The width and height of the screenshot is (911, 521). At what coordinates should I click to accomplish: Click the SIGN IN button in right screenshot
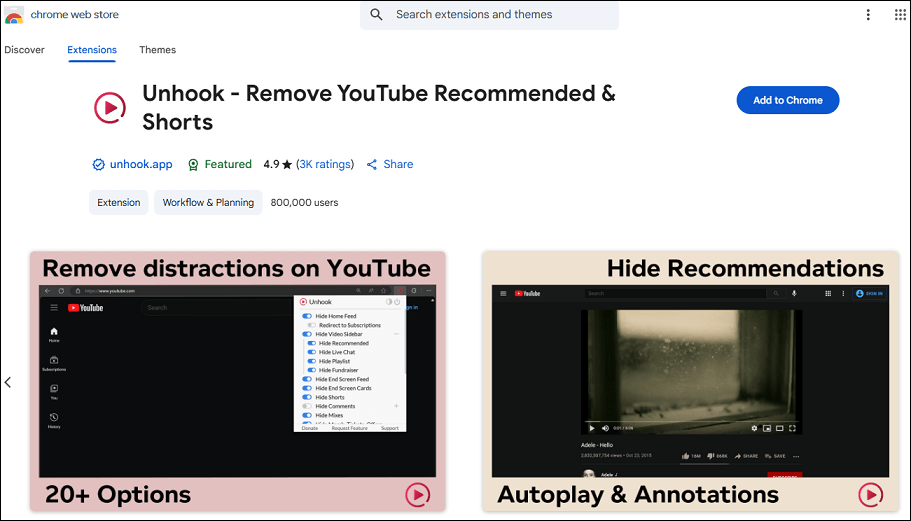point(870,293)
